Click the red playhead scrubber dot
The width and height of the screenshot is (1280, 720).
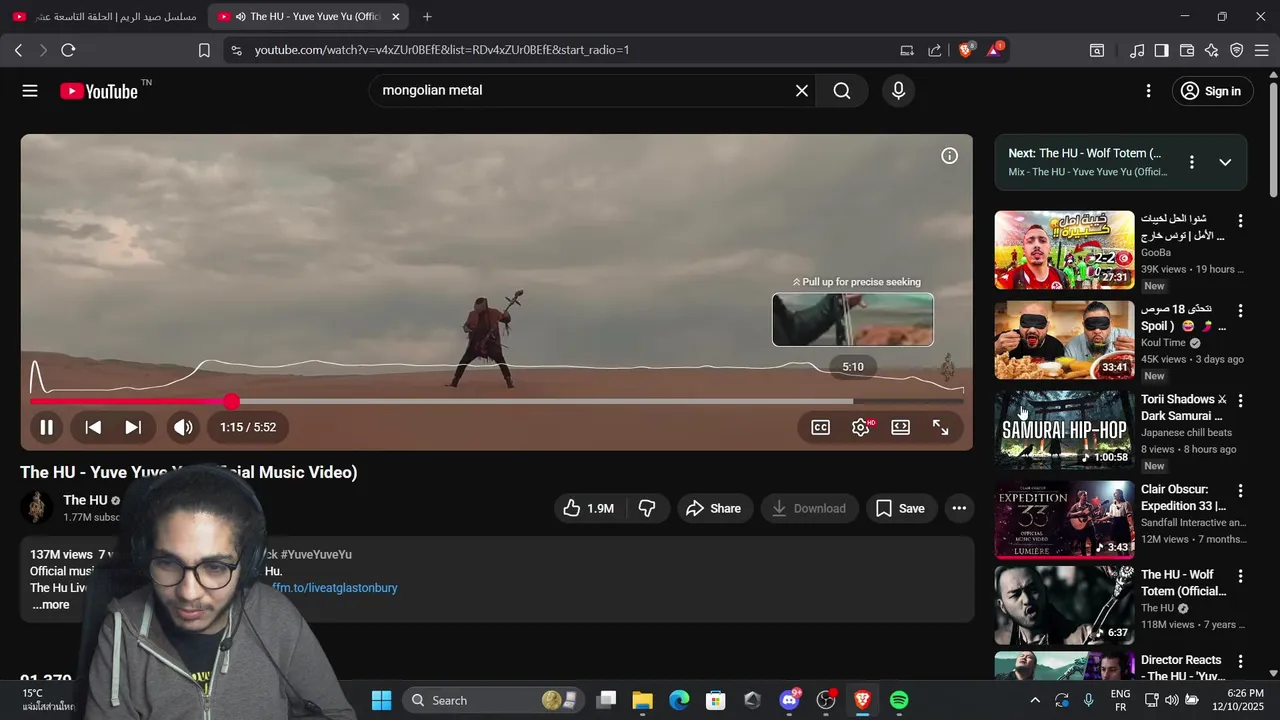[x=231, y=401]
